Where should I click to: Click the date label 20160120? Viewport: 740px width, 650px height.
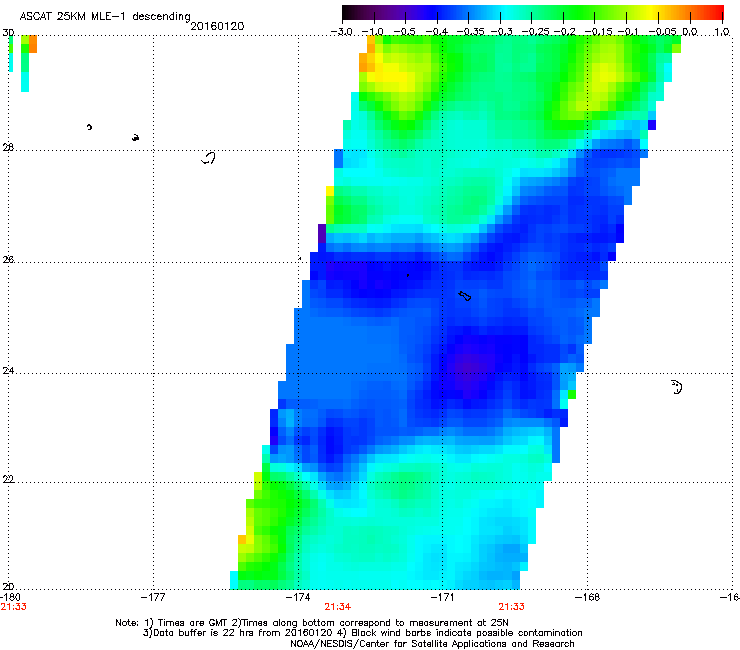(x=217, y=26)
